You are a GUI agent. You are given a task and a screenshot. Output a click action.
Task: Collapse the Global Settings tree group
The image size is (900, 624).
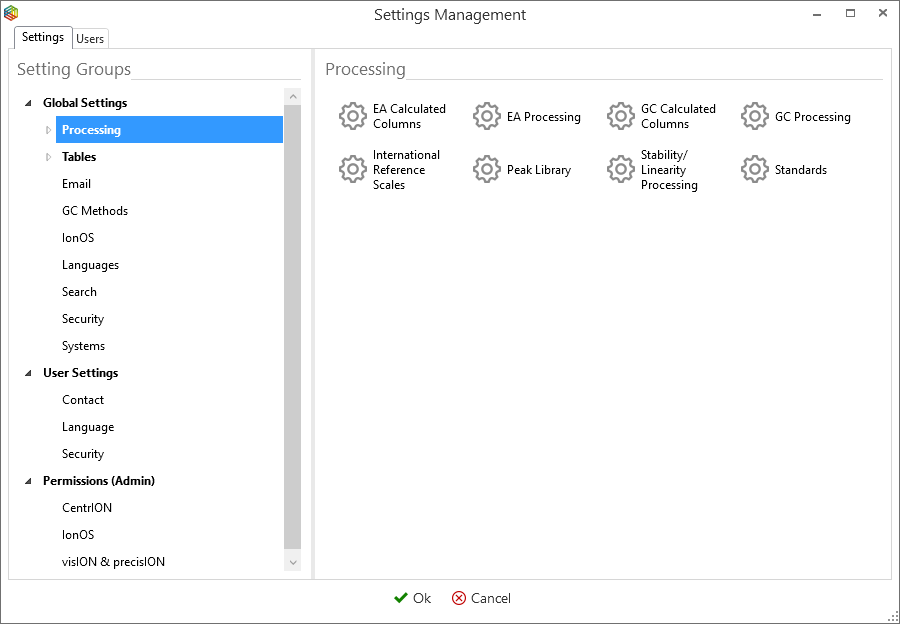(29, 103)
